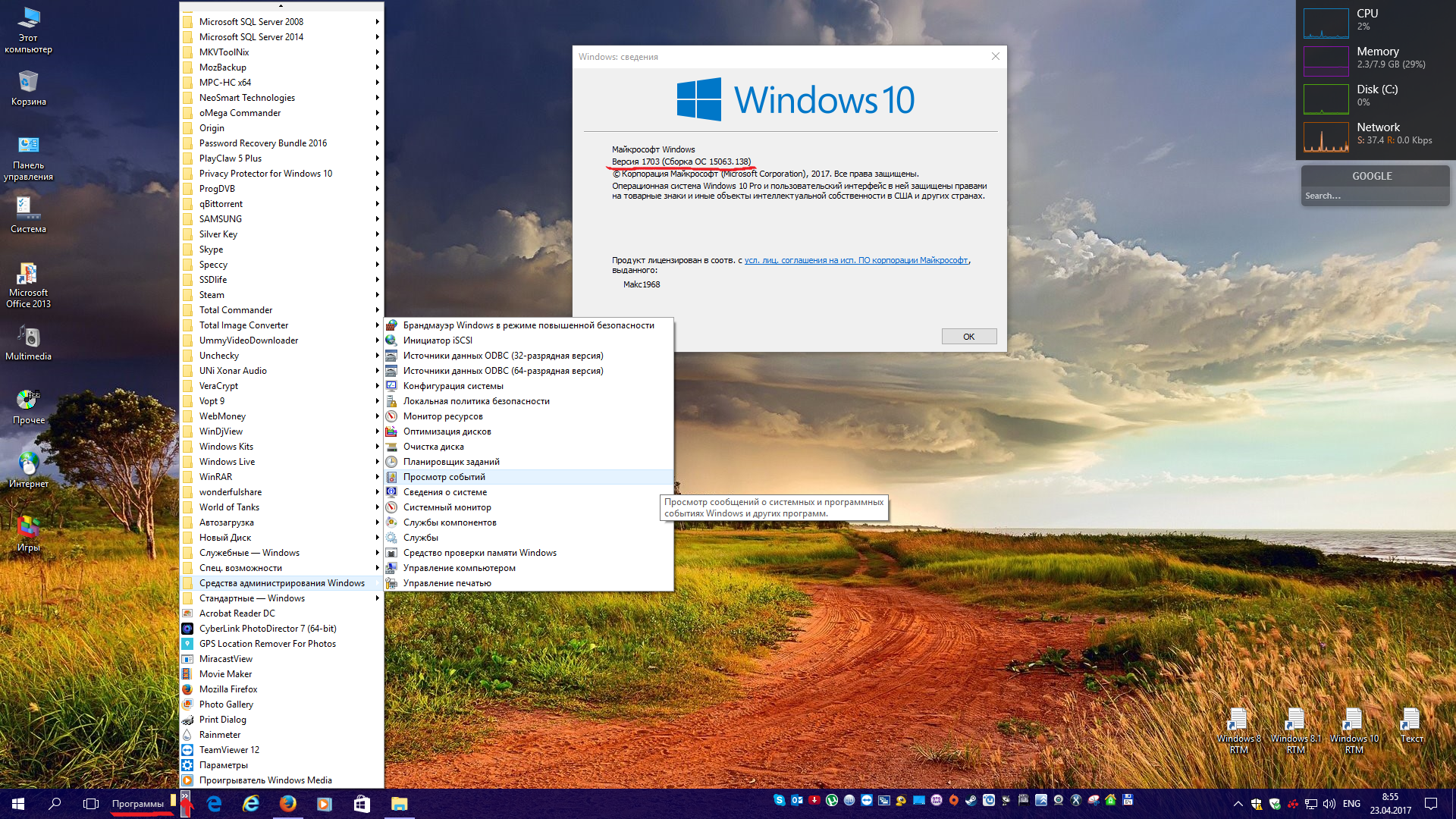Expand Total Commander submenu
1456x819 pixels.
(x=281, y=310)
